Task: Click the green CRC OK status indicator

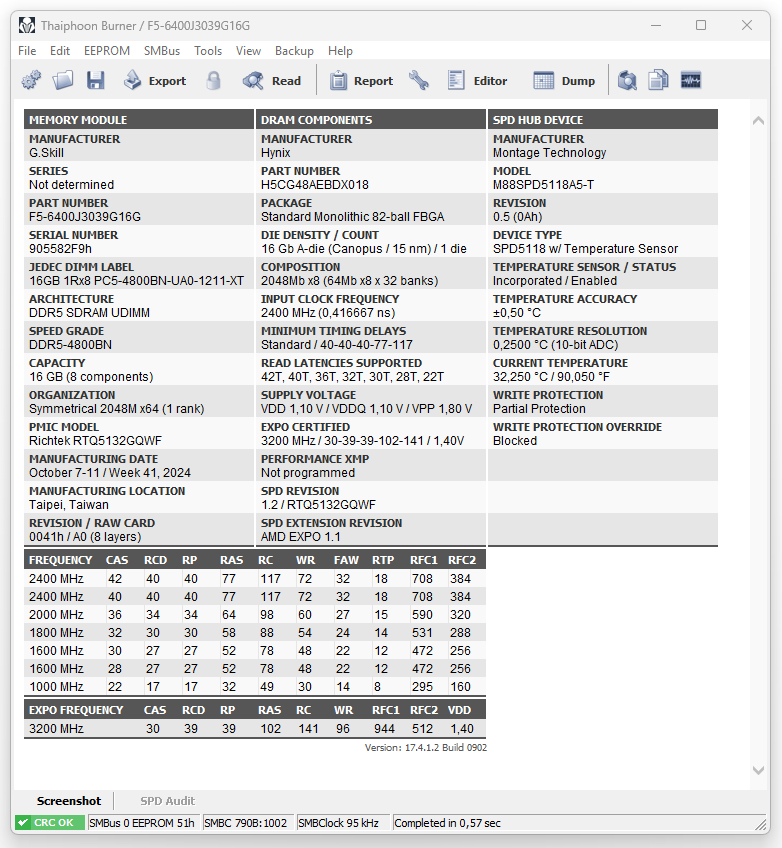Action: coord(49,823)
